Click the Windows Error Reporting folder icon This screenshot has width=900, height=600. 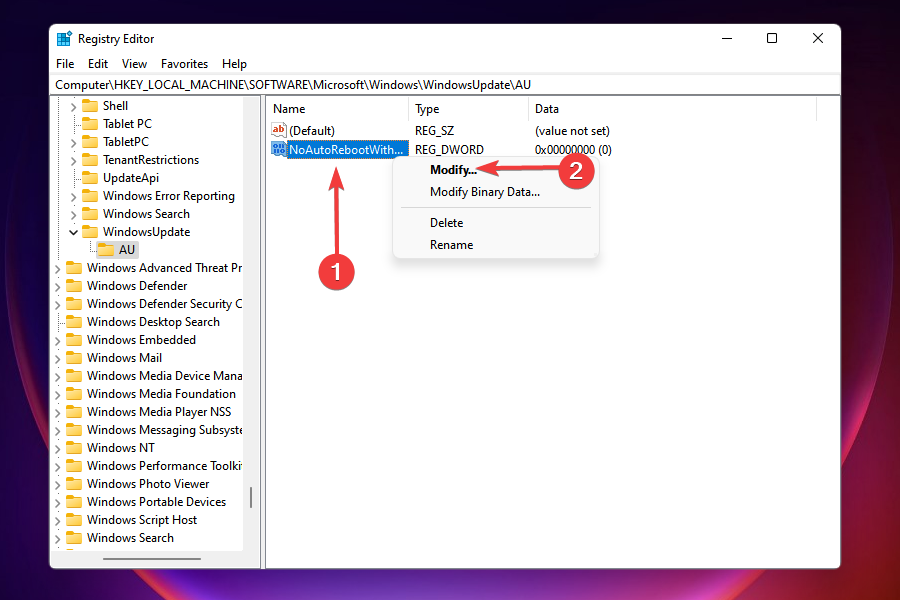tap(90, 196)
